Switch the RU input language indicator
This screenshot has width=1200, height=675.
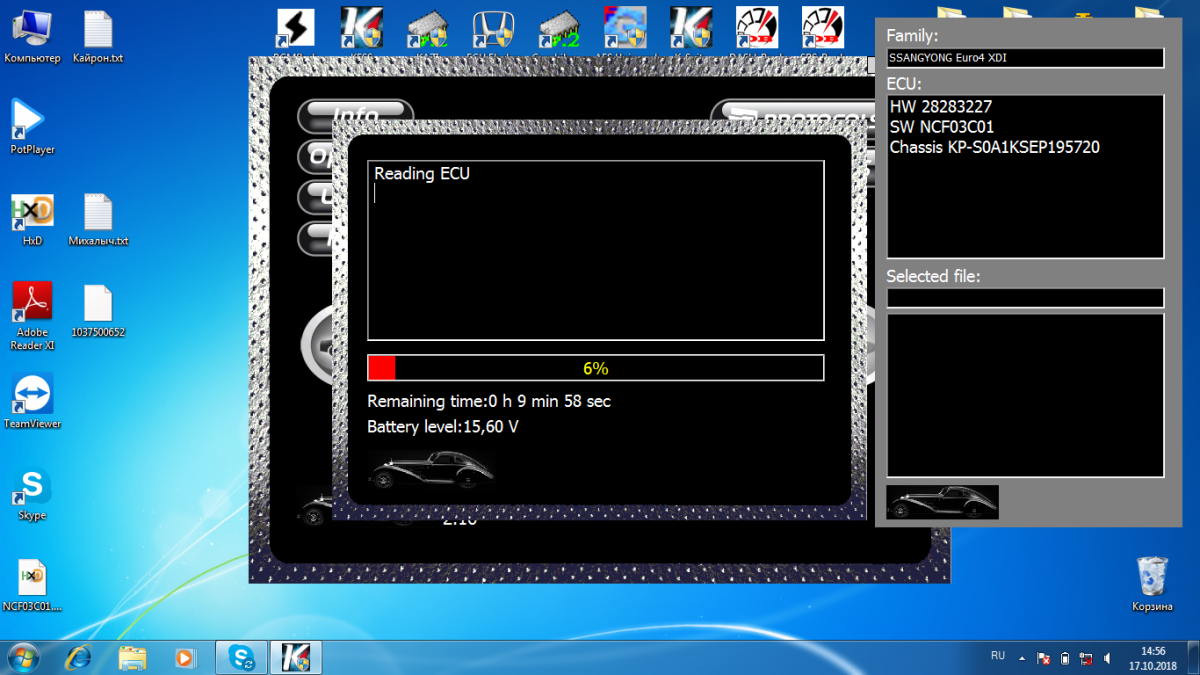point(998,656)
